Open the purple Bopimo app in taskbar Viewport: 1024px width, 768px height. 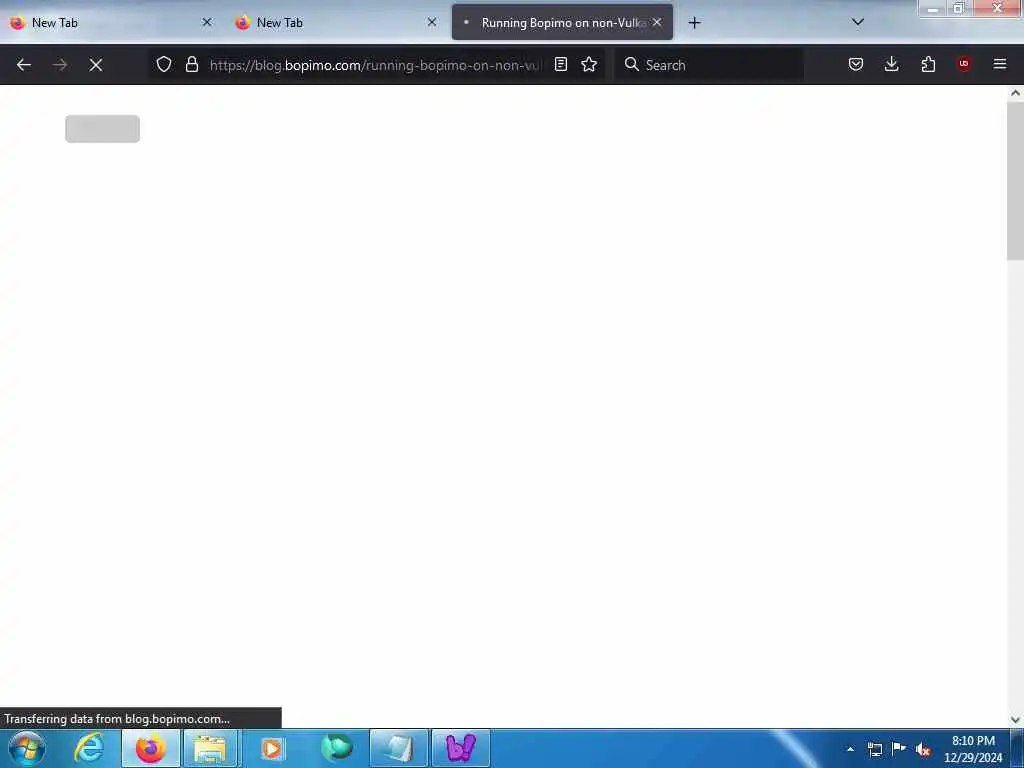point(460,748)
